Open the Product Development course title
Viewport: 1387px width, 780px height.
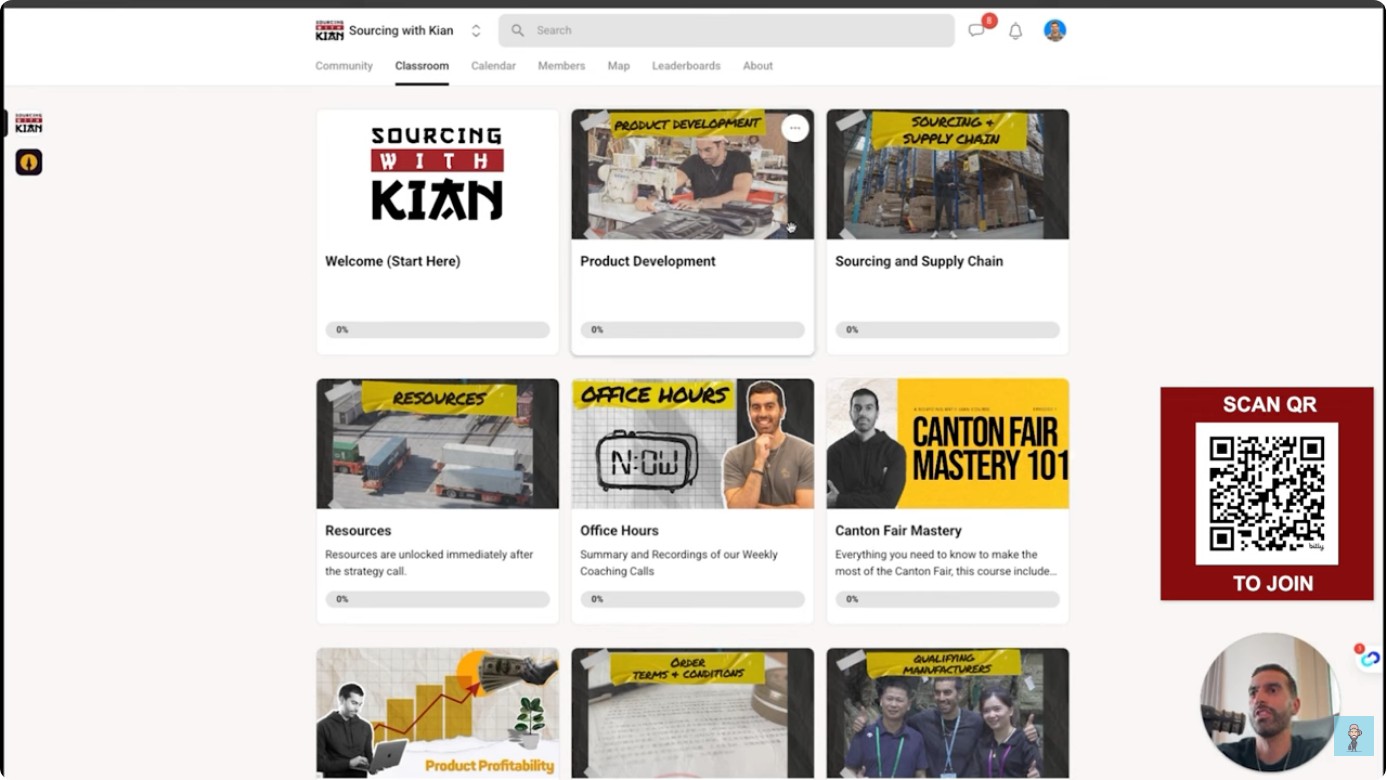tap(648, 261)
